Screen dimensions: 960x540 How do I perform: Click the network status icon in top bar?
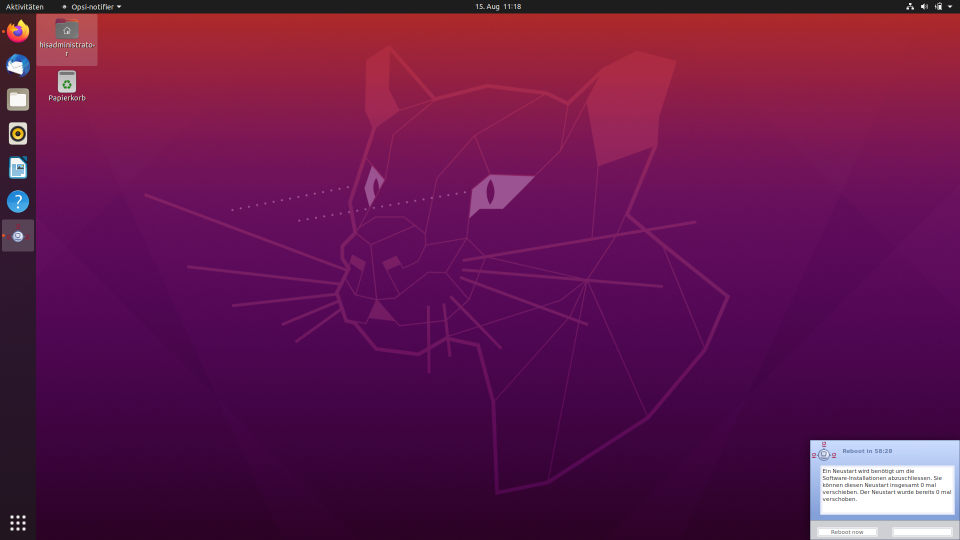pos(910,7)
